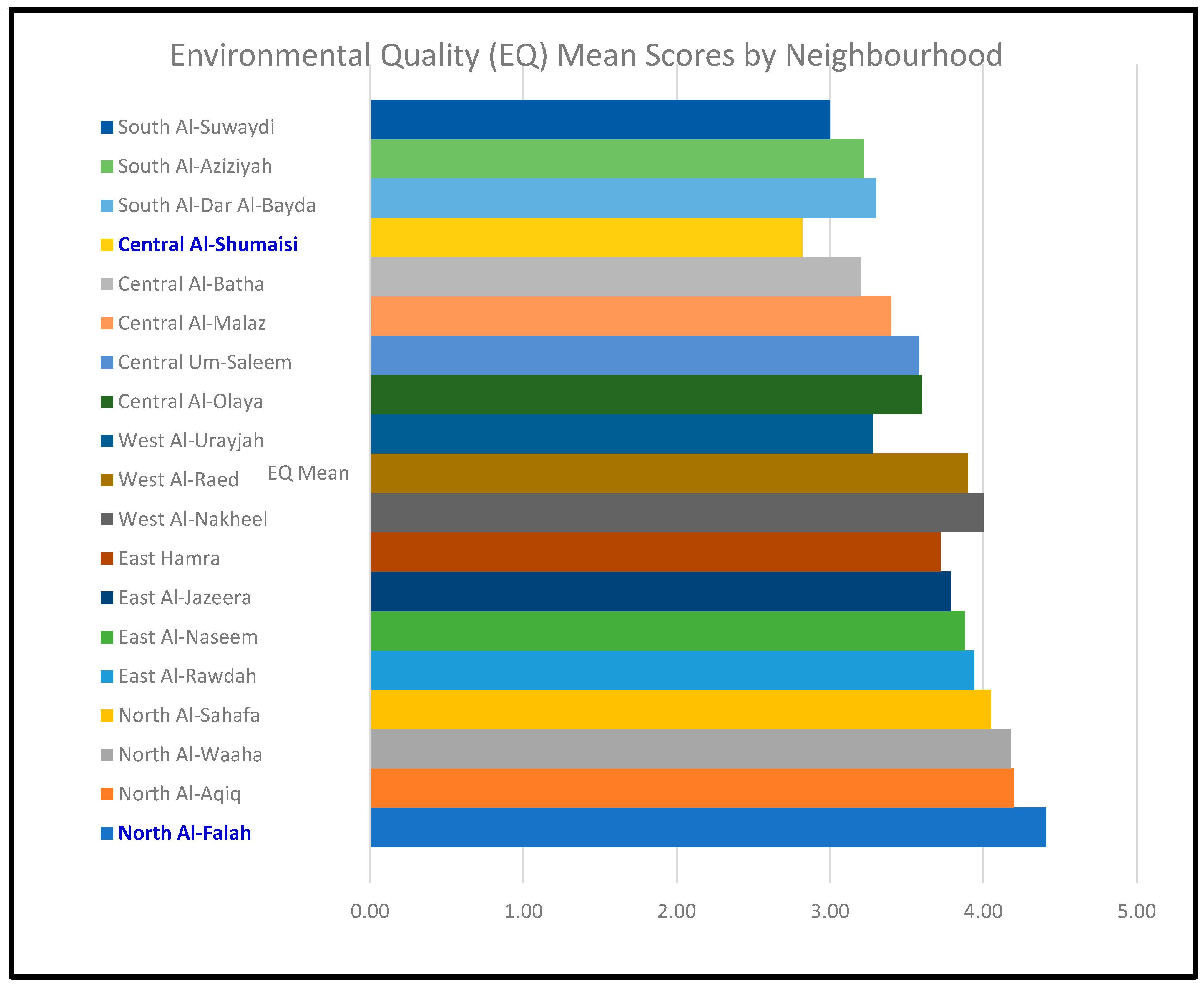Click the yellow Central Al-Shumaisi bar
The width and height of the screenshot is (1204, 985).
pyautogui.click(x=587, y=237)
